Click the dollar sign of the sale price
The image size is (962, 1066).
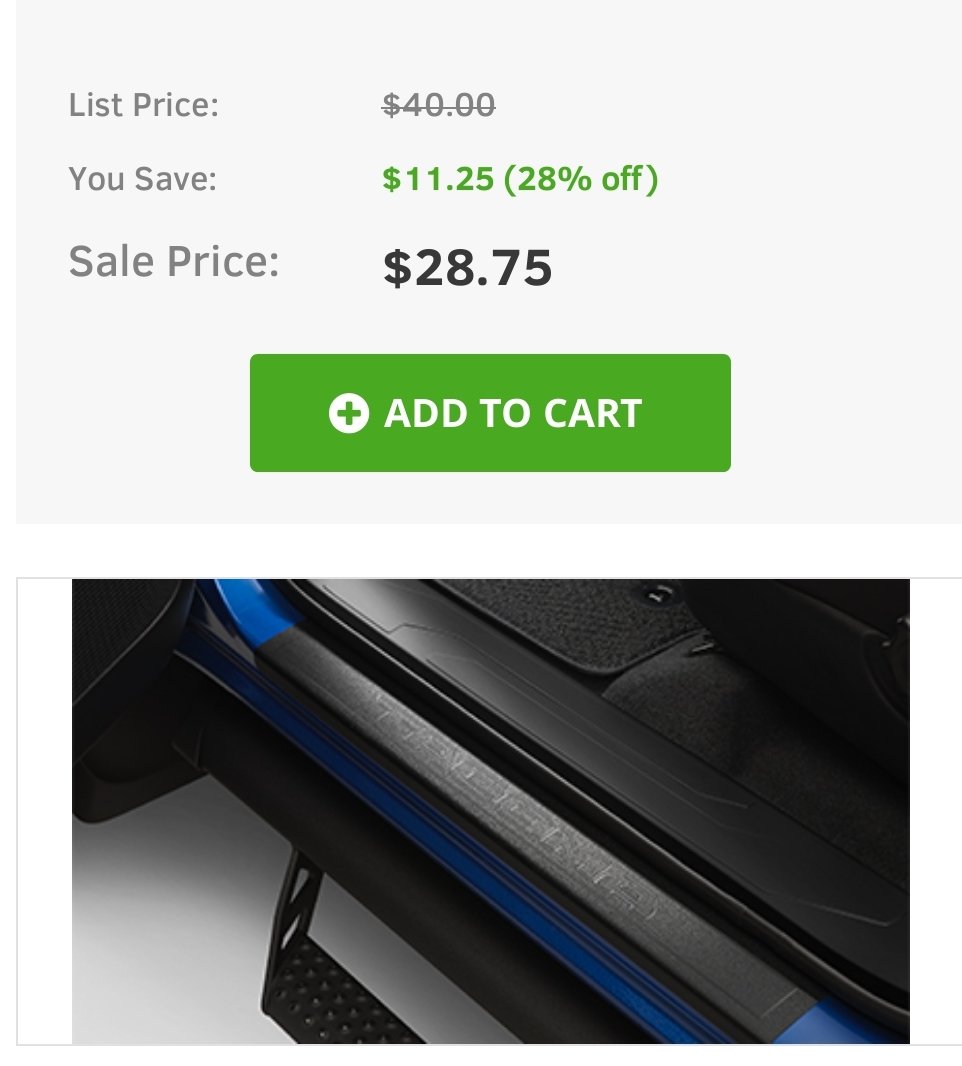pos(398,267)
